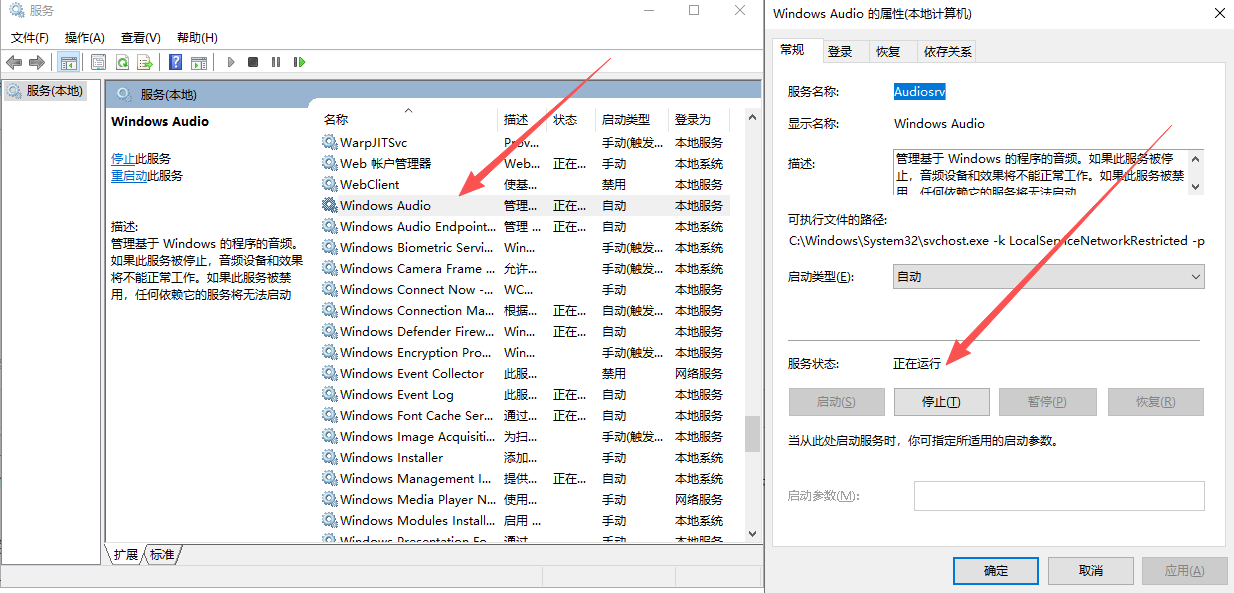Sort by the 启动类型 column header

point(632,119)
